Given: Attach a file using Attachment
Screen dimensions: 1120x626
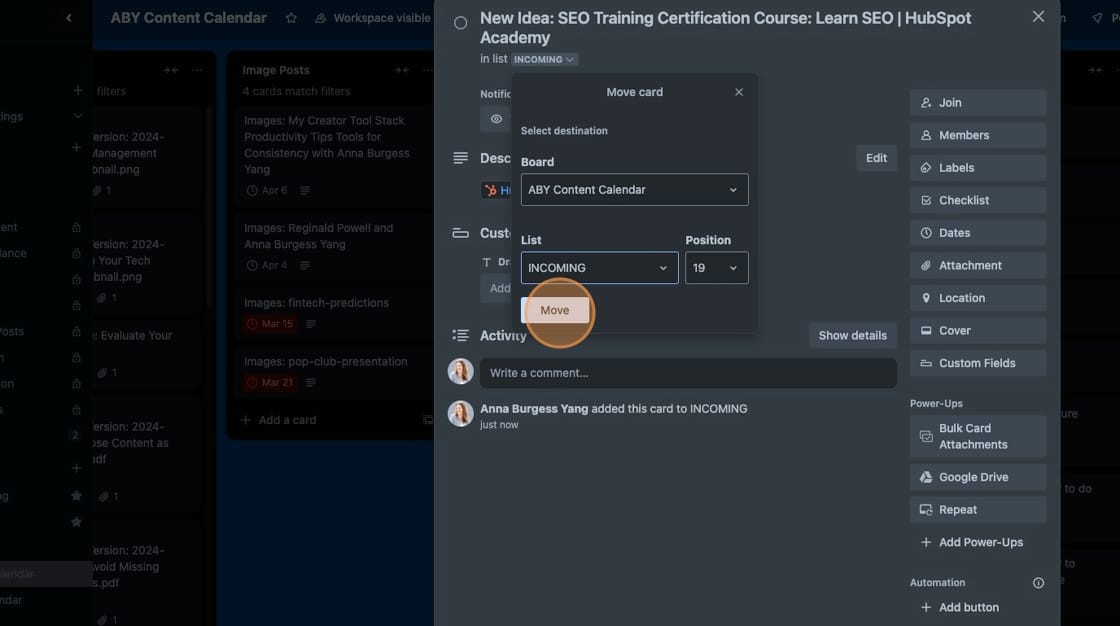Looking at the screenshot, I should [x=976, y=264].
